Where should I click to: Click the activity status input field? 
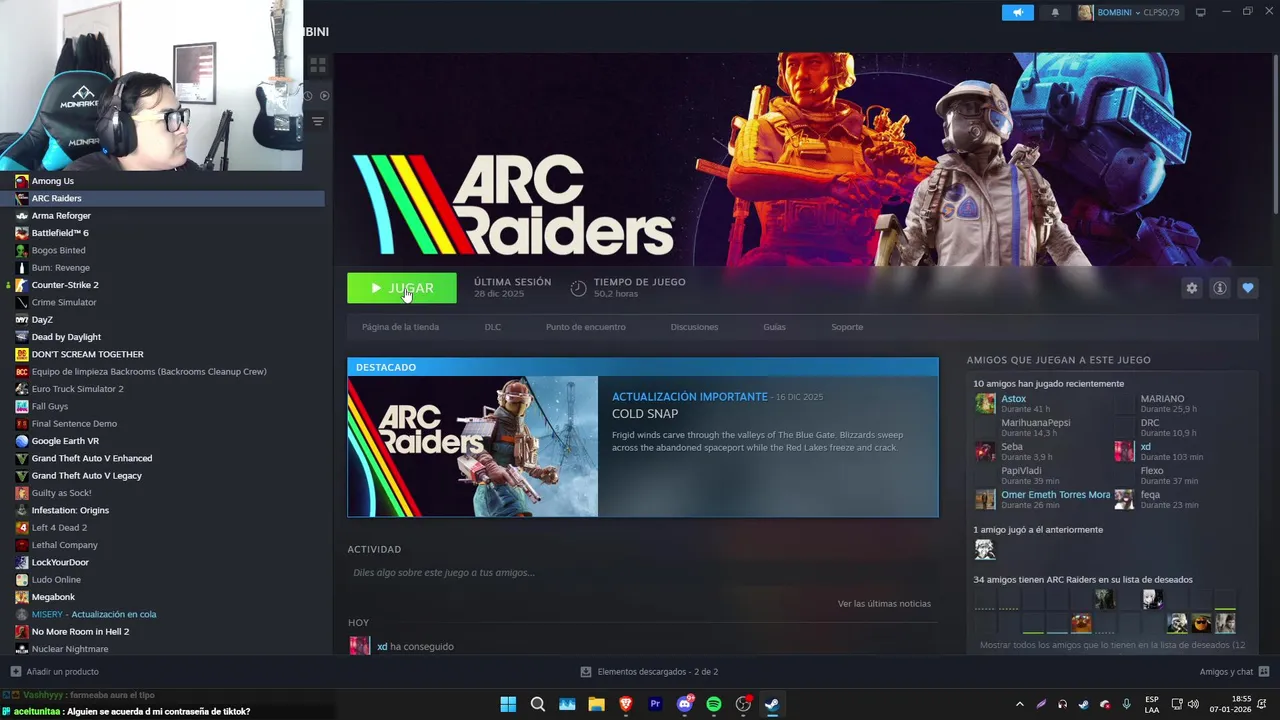tap(642, 573)
